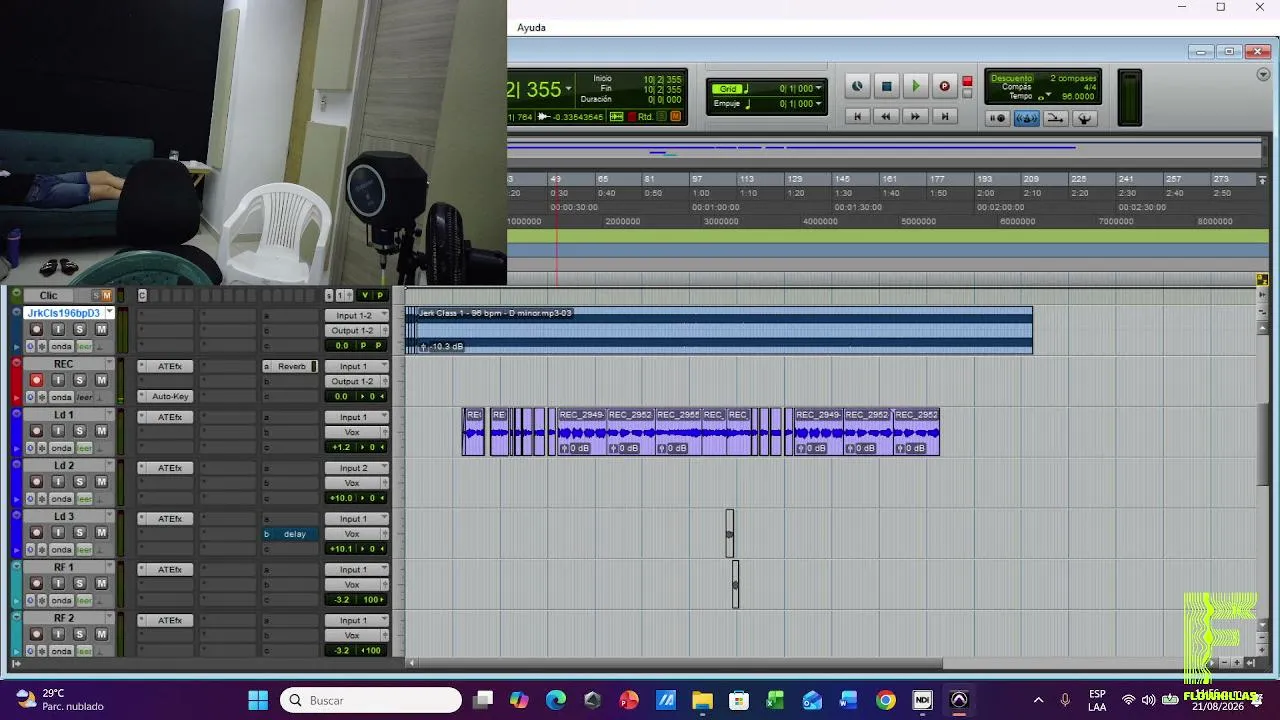Click bar 97 on the ruler
This screenshot has width=1280, height=720.
coord(697,179)
